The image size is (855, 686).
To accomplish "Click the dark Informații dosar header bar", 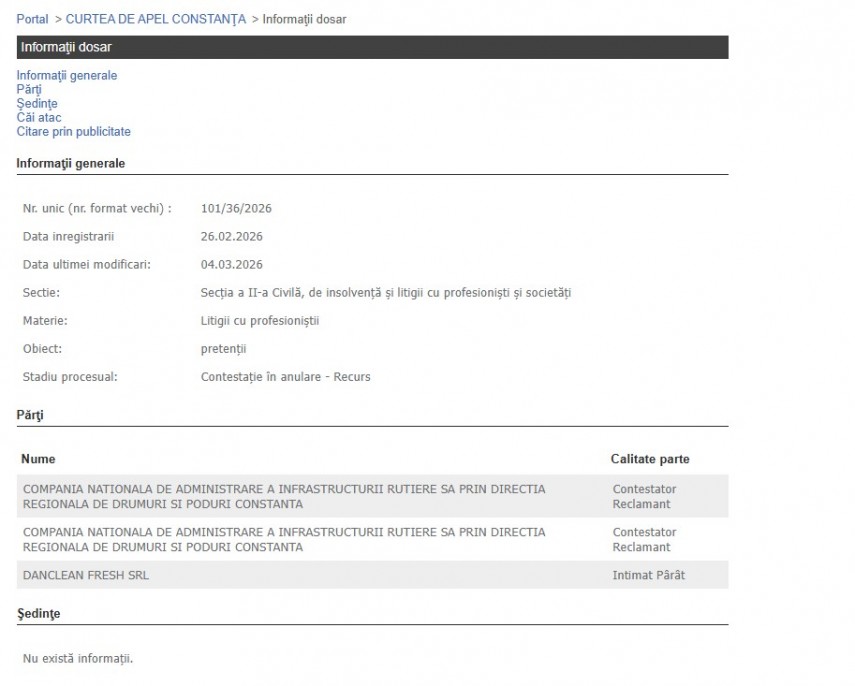I will pos(372,47).
